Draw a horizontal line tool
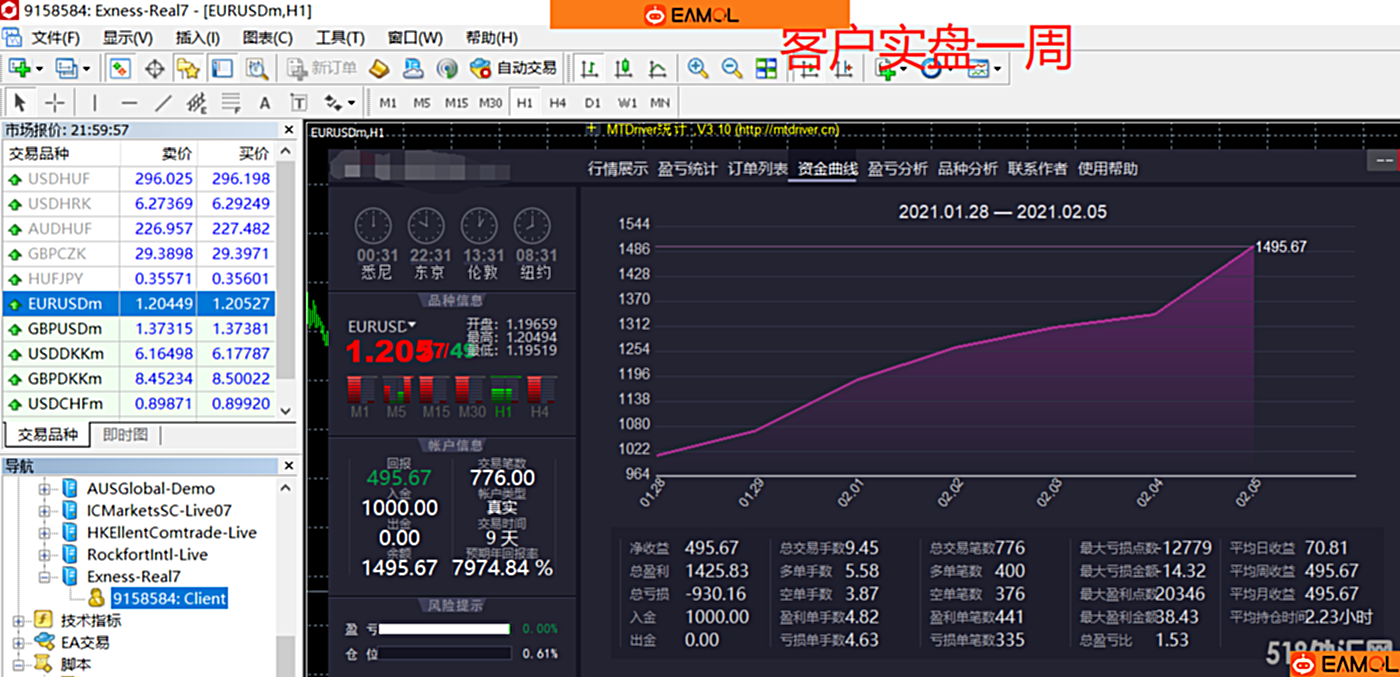 (x=129, y=102)
